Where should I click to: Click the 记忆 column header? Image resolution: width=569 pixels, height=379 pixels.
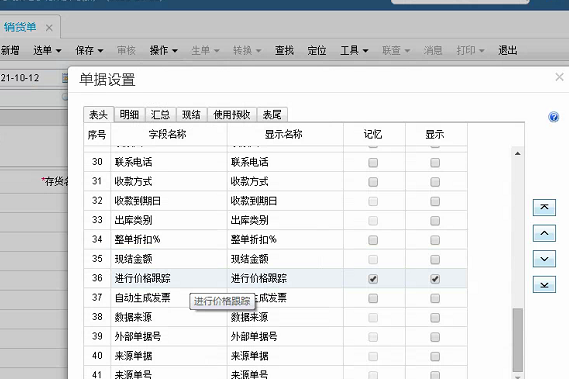(374, 134)
